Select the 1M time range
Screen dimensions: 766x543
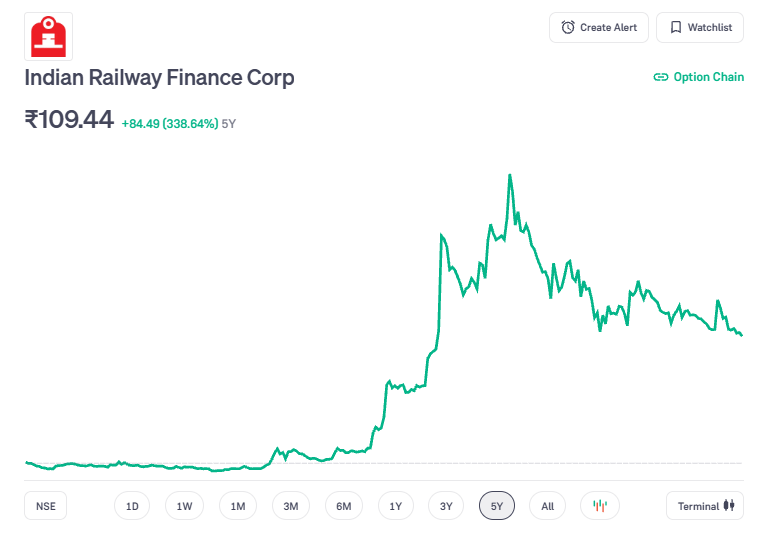(x=238, y=506)
